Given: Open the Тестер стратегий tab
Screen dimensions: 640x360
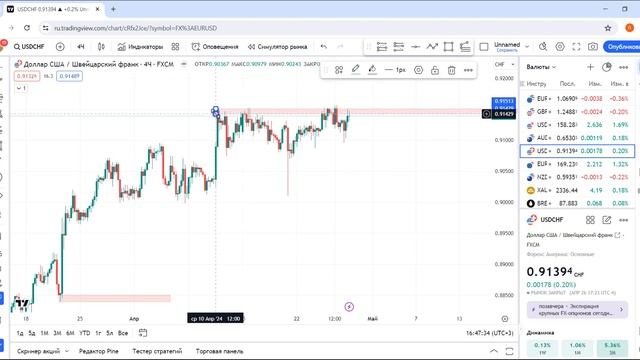Looking at the screenshot, I should point(157,351).
